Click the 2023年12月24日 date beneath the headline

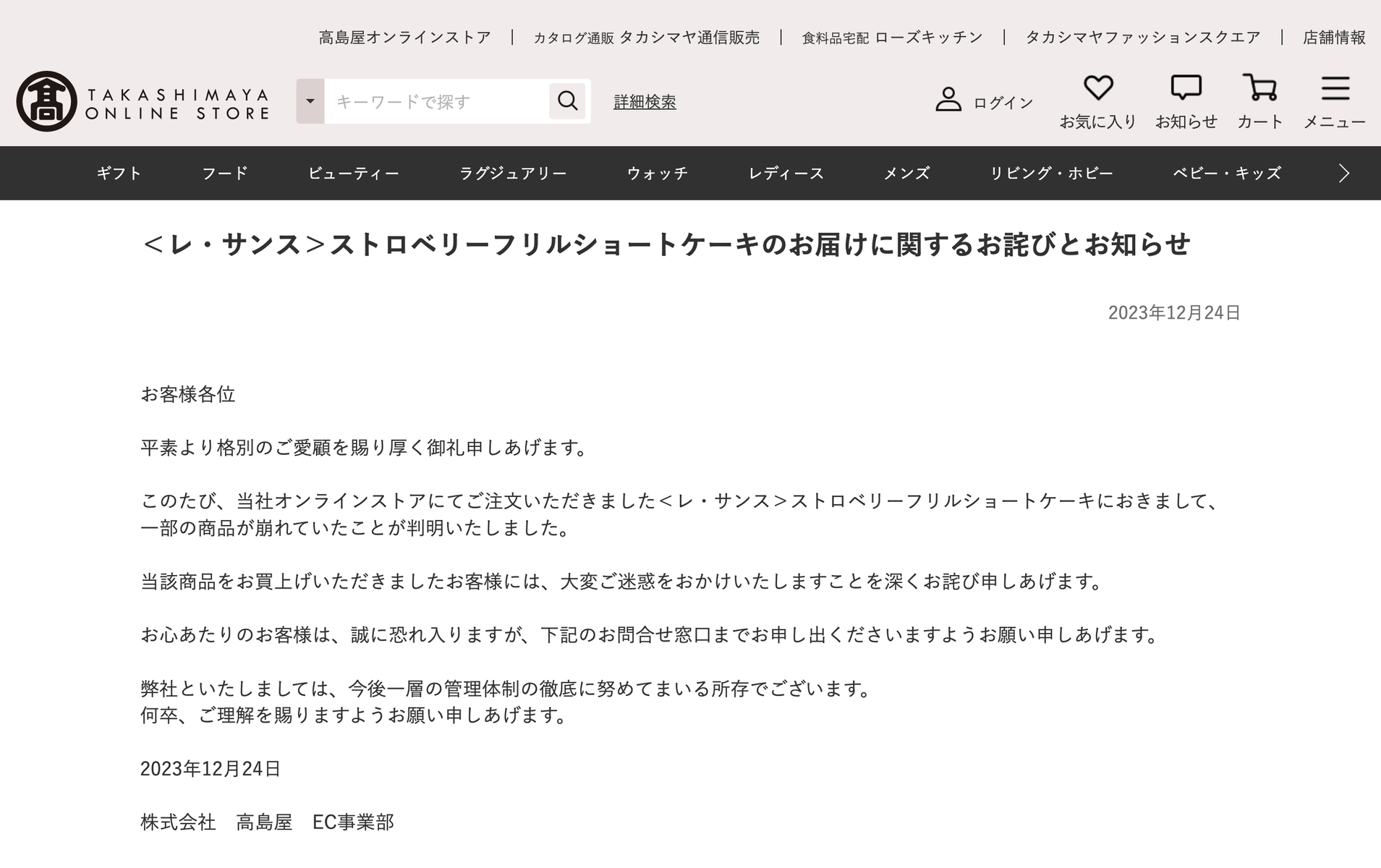tap(1175, 312)
